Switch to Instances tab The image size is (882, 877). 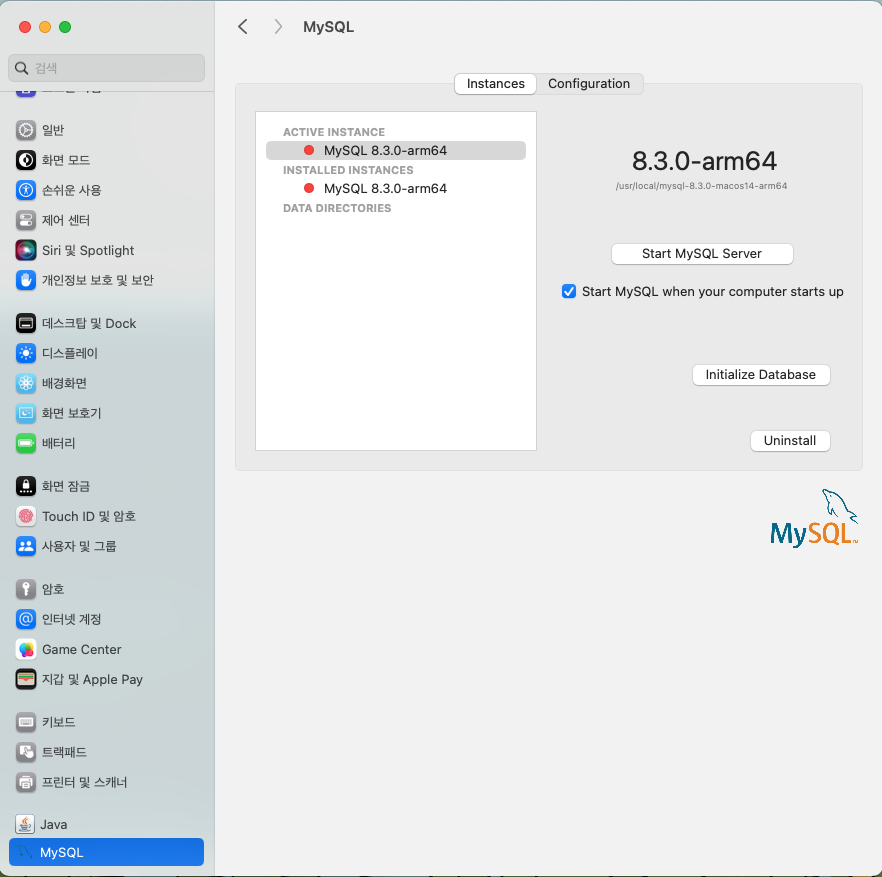coord(495,84)
